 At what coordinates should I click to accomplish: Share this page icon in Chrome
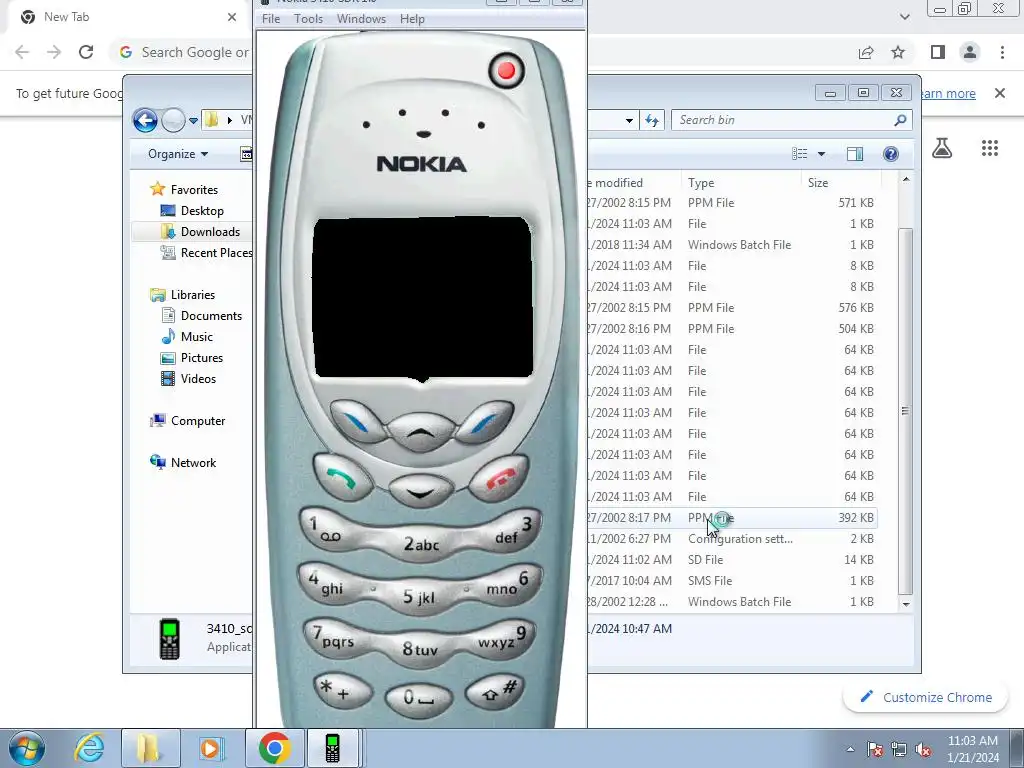[866, 52]
